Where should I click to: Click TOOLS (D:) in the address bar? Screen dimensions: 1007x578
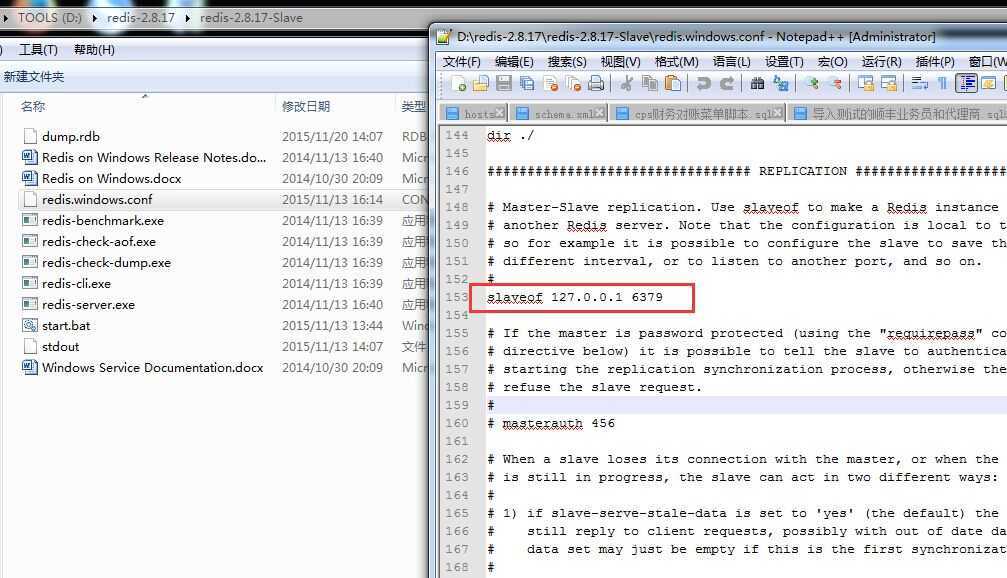(x=49, y=17)
